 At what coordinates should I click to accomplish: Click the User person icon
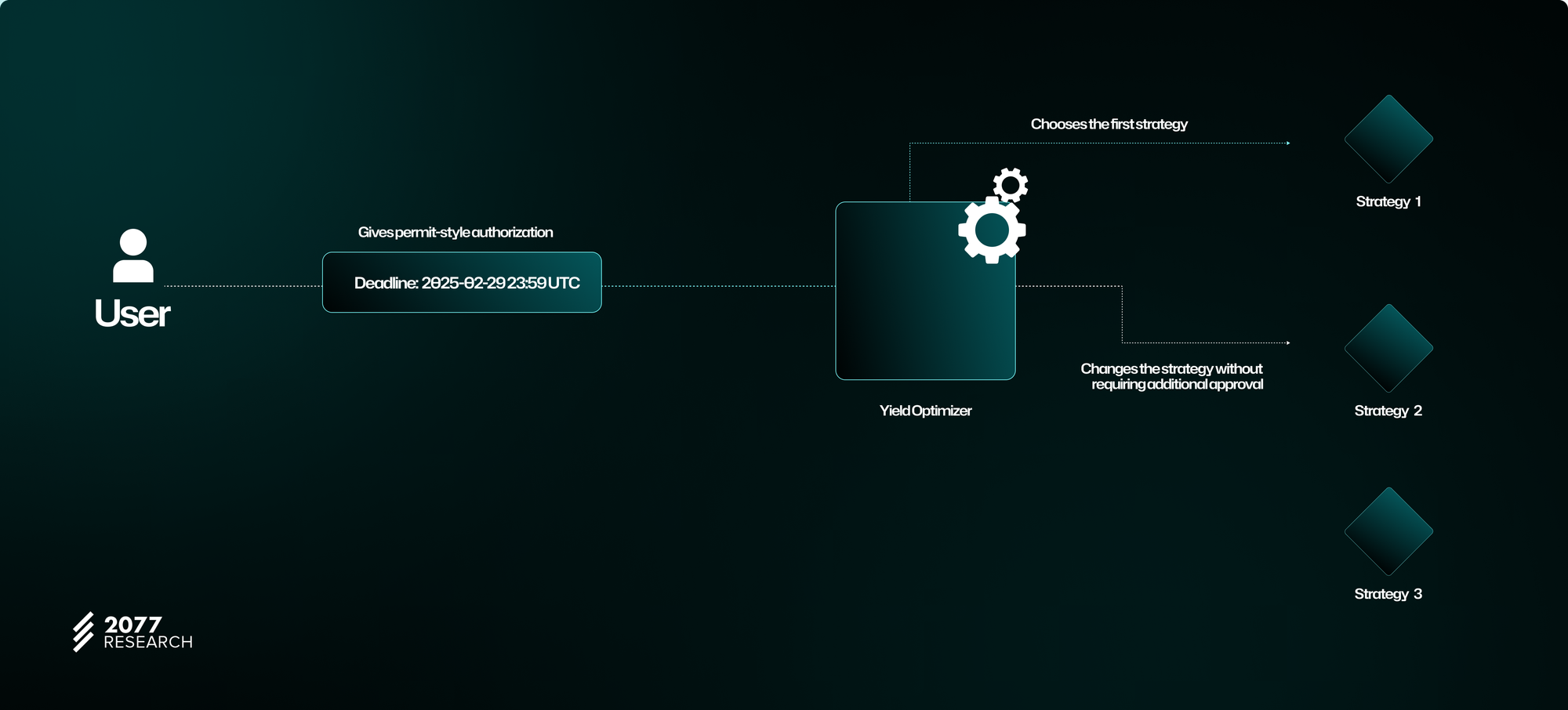[133, 255]
